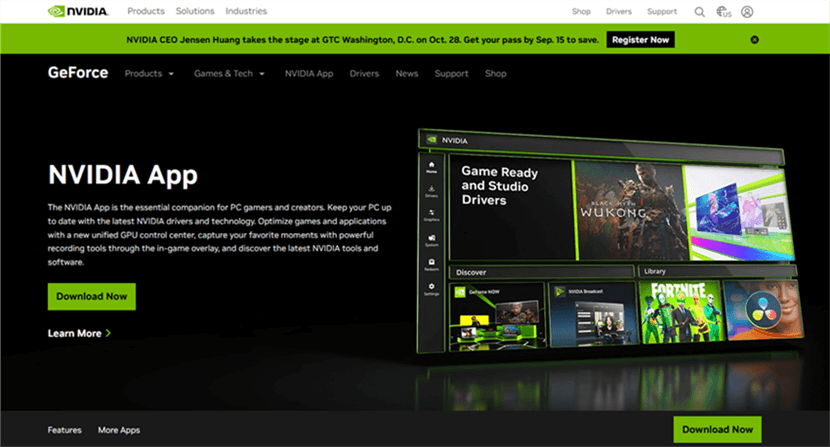830x447 pixels.
Task: Click the Black Myth Wukong thumbnail
Action: 630,211
